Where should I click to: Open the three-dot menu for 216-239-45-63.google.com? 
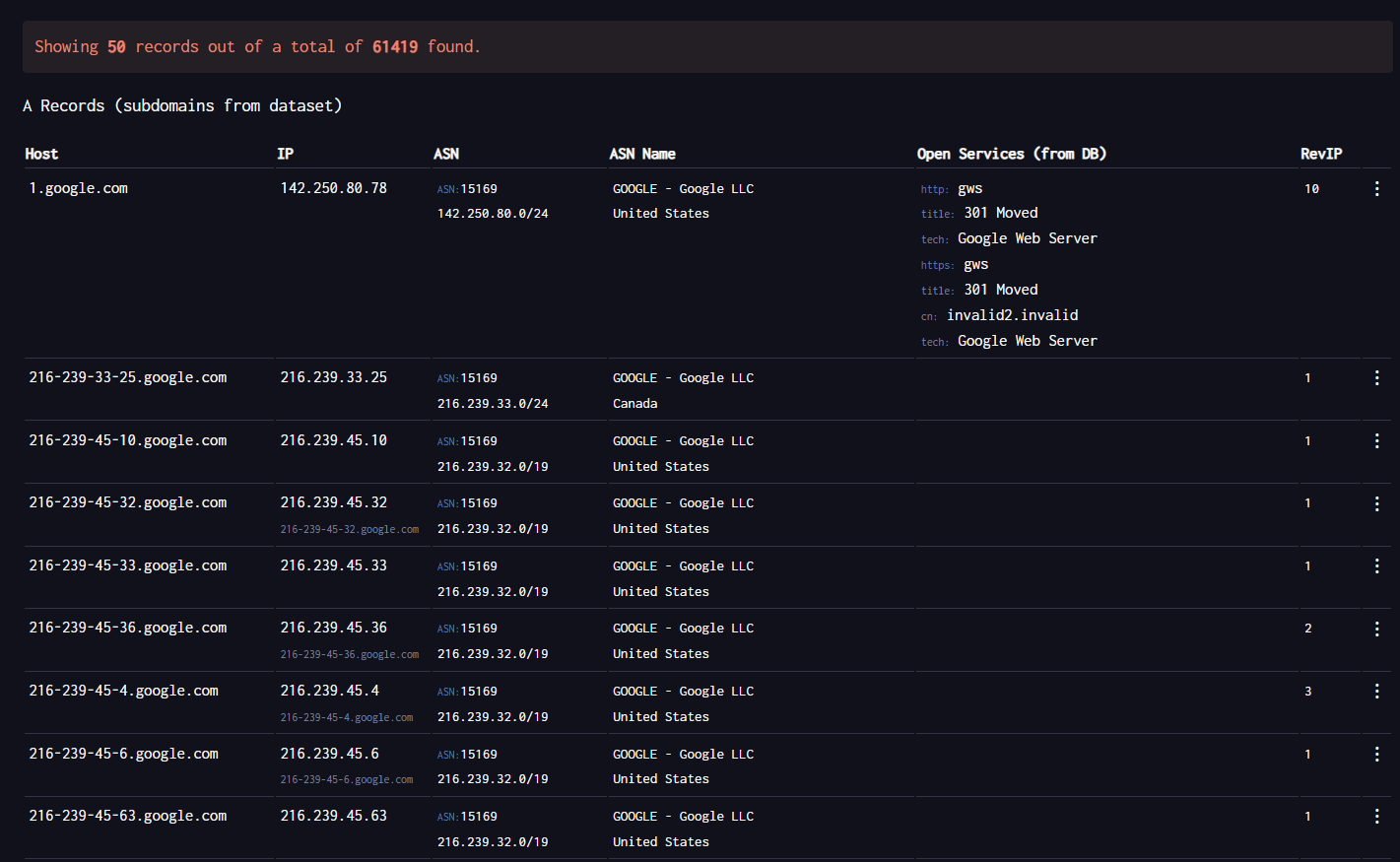tap(1376, 817)
